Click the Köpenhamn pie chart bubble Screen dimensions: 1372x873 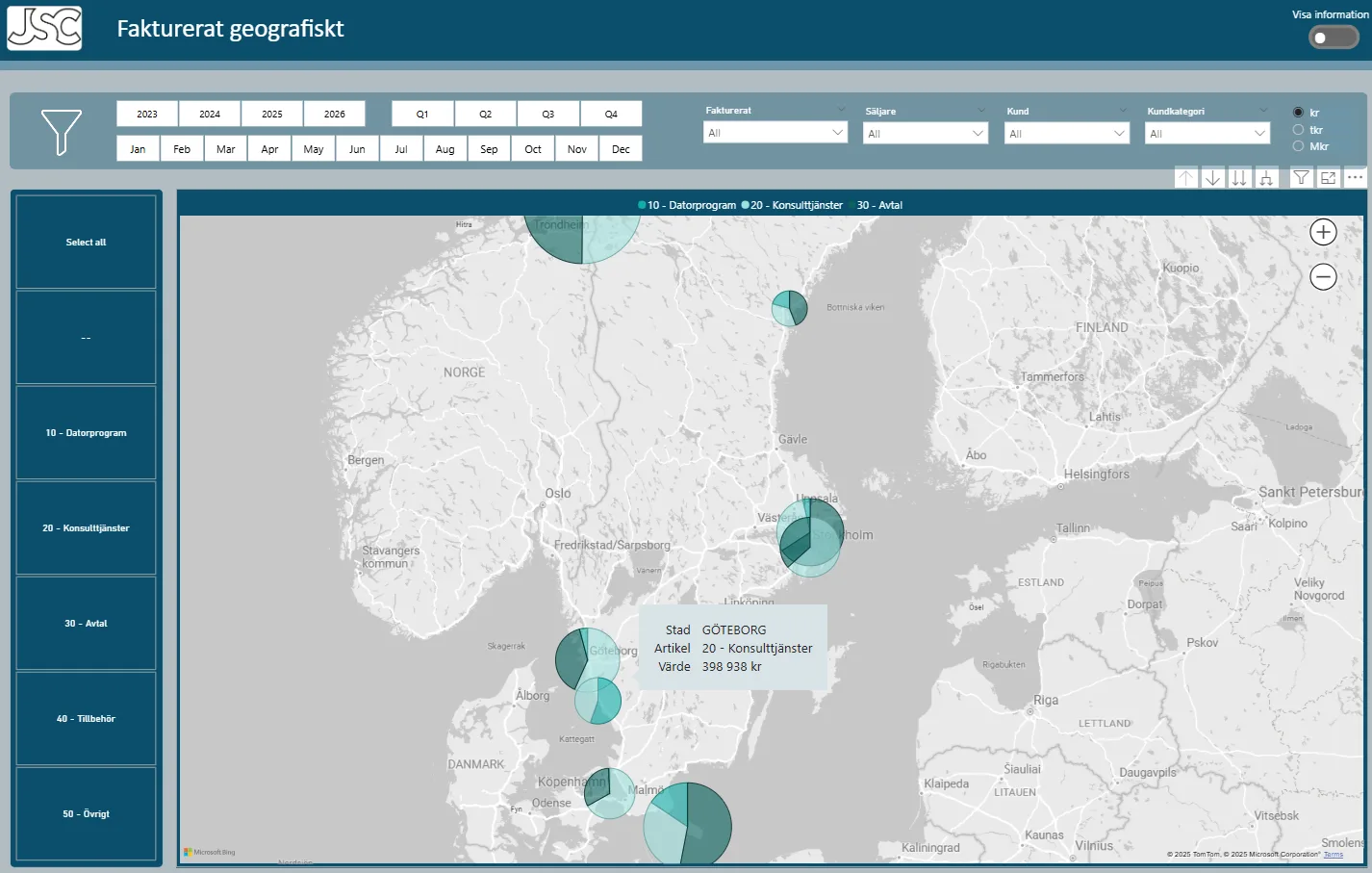click(610, 793)
